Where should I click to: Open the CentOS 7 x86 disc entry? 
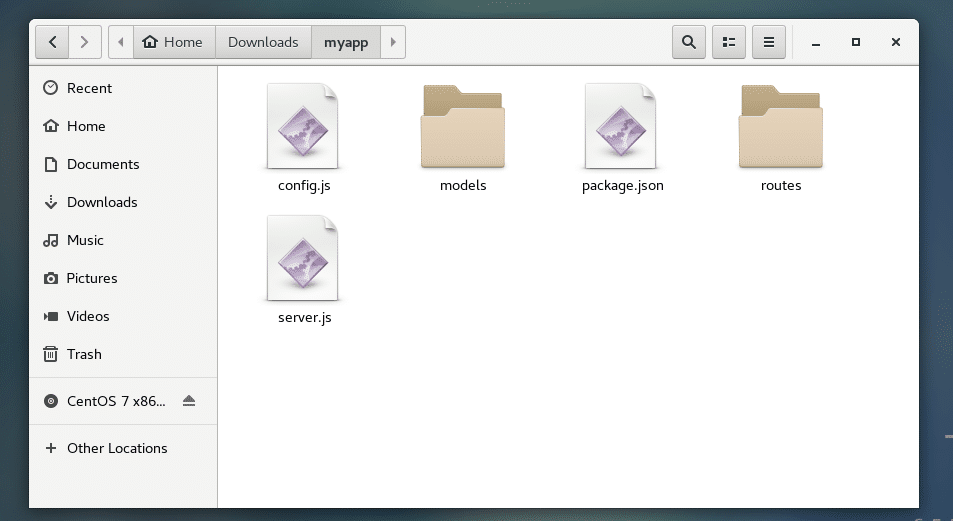coord(123,401)
